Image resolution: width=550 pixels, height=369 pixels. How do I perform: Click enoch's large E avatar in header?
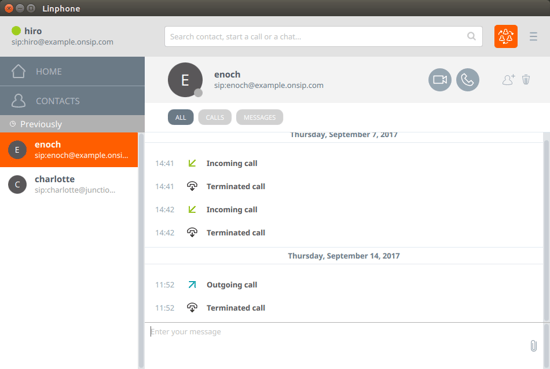coord(185,80)
